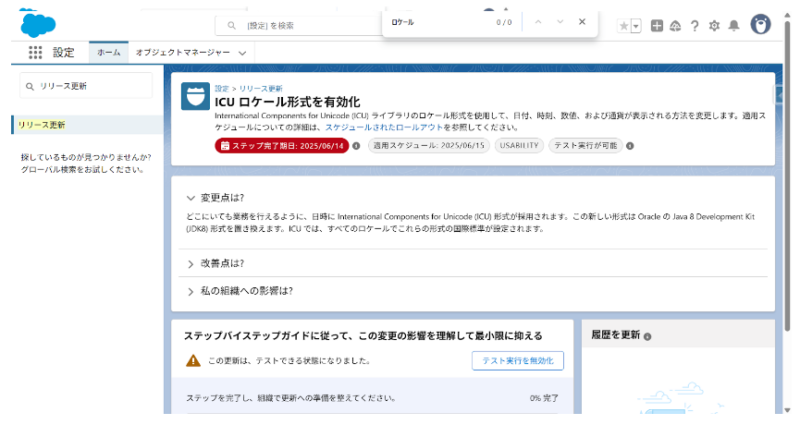This screenshot has width=800, height=425.
Task: Open the global actions plus icon
Action: 657,26
